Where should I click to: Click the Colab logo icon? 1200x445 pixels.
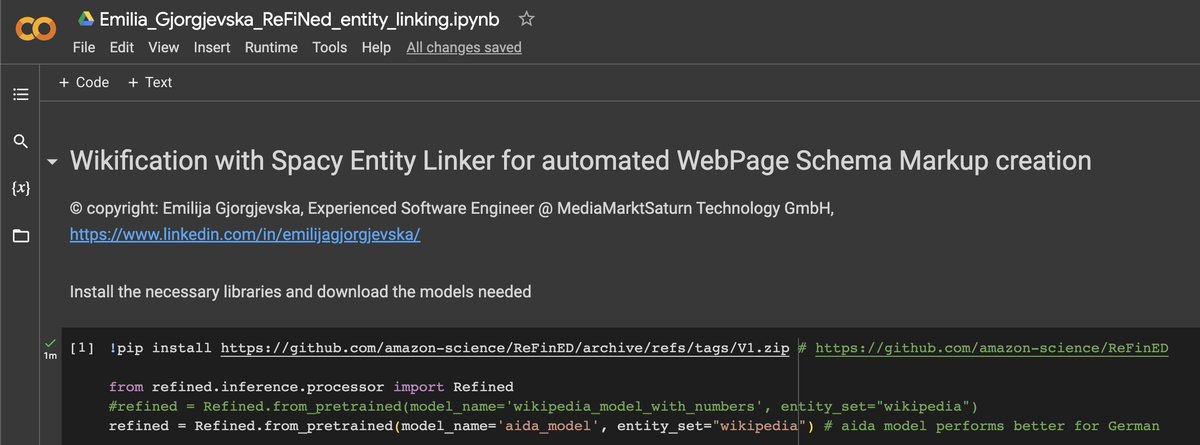point(35,31)
